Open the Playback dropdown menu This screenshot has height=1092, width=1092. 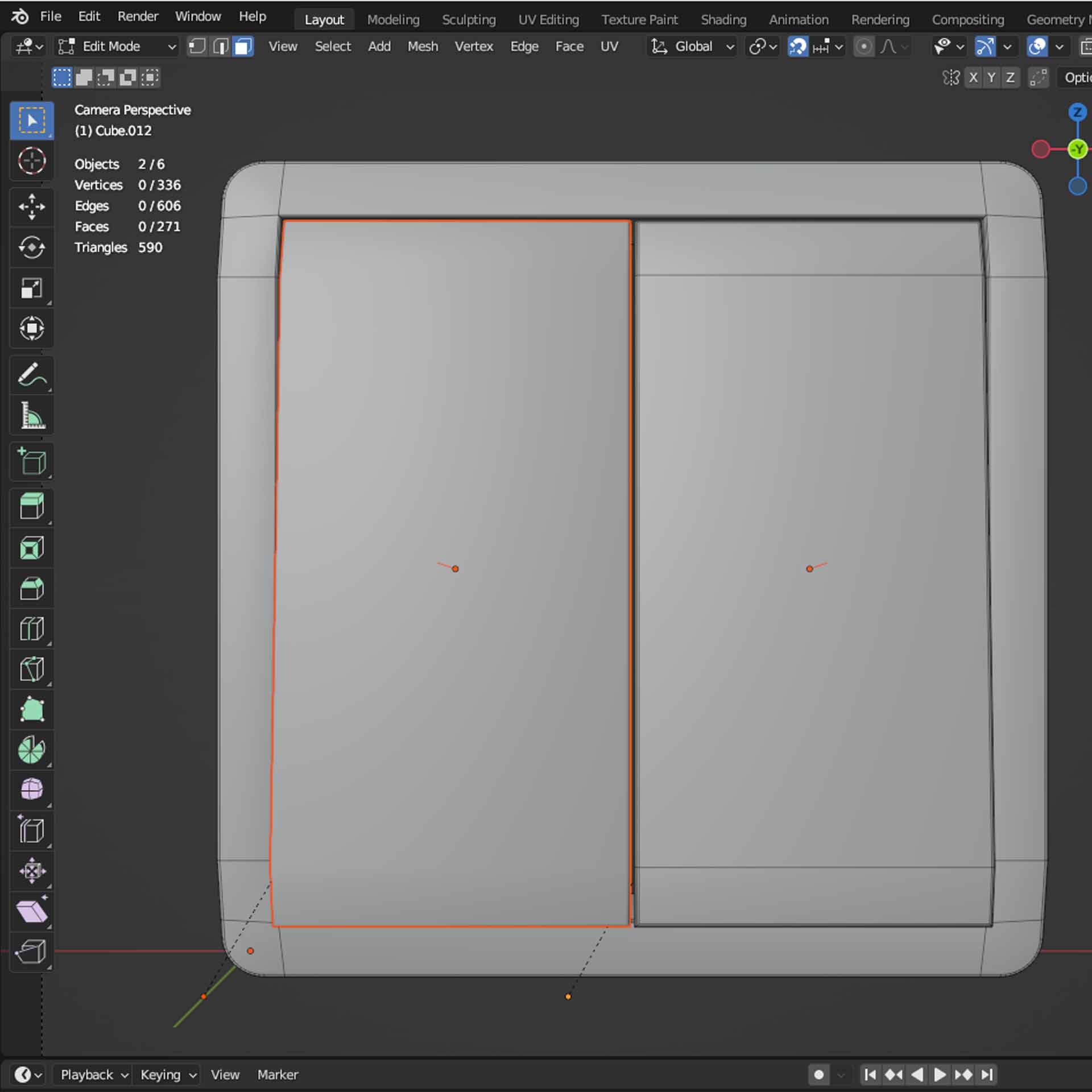(x=93, y=1074)
